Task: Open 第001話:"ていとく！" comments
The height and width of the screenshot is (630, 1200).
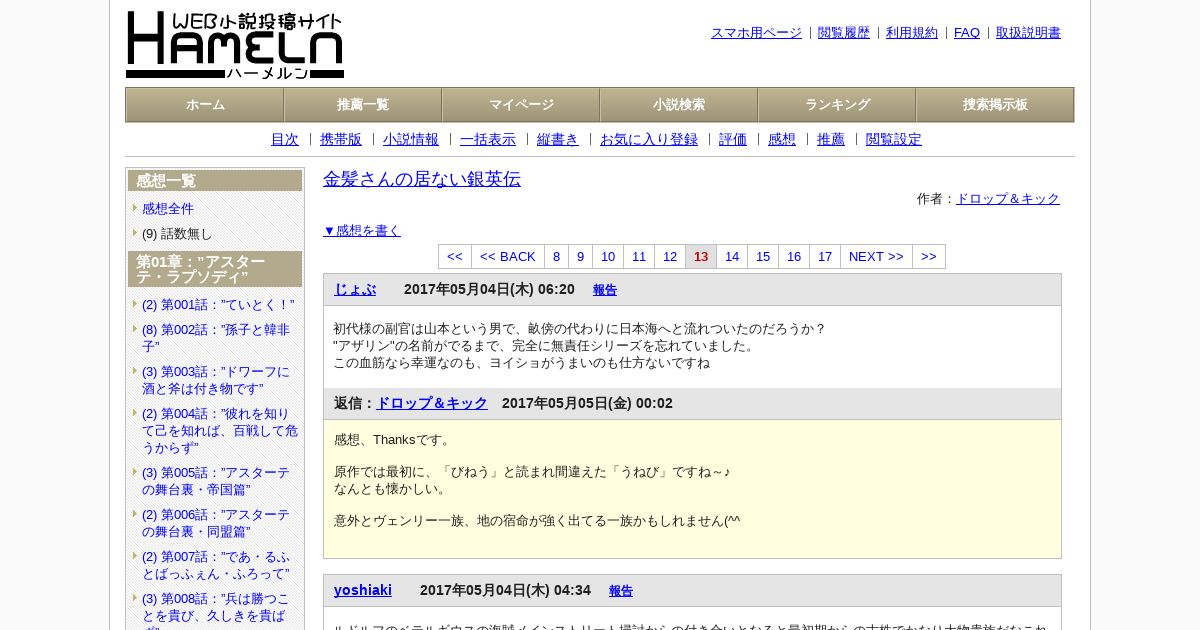Action: [218, 305]
